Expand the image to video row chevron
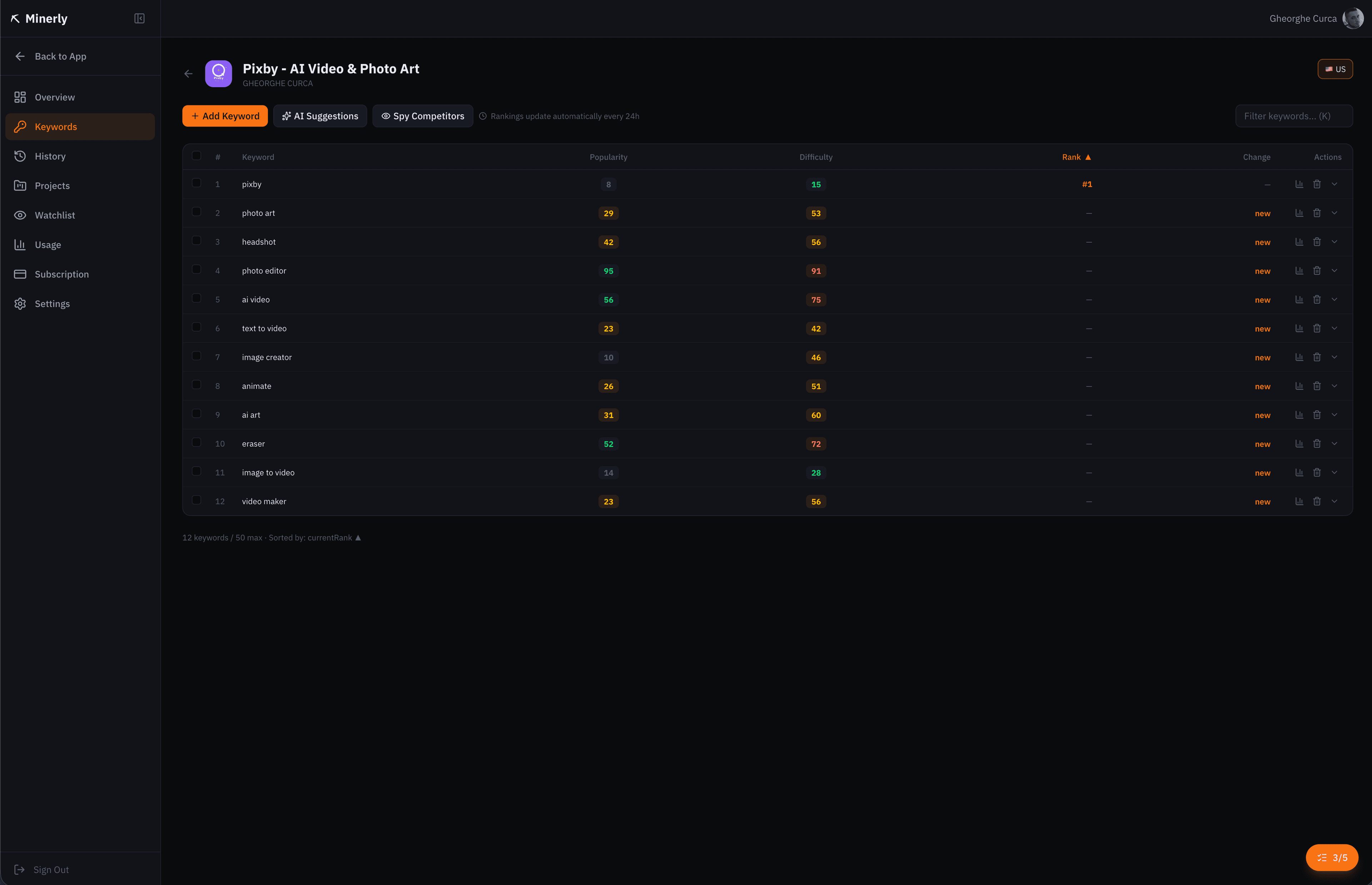The image size is (1372, 885). 1334,472
